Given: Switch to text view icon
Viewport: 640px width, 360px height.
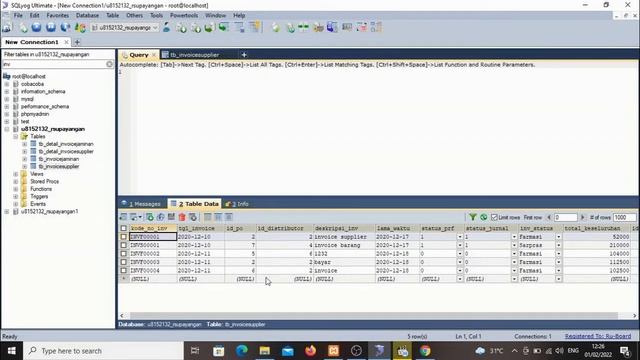Looking at the screenshot, I should (229, 217).
